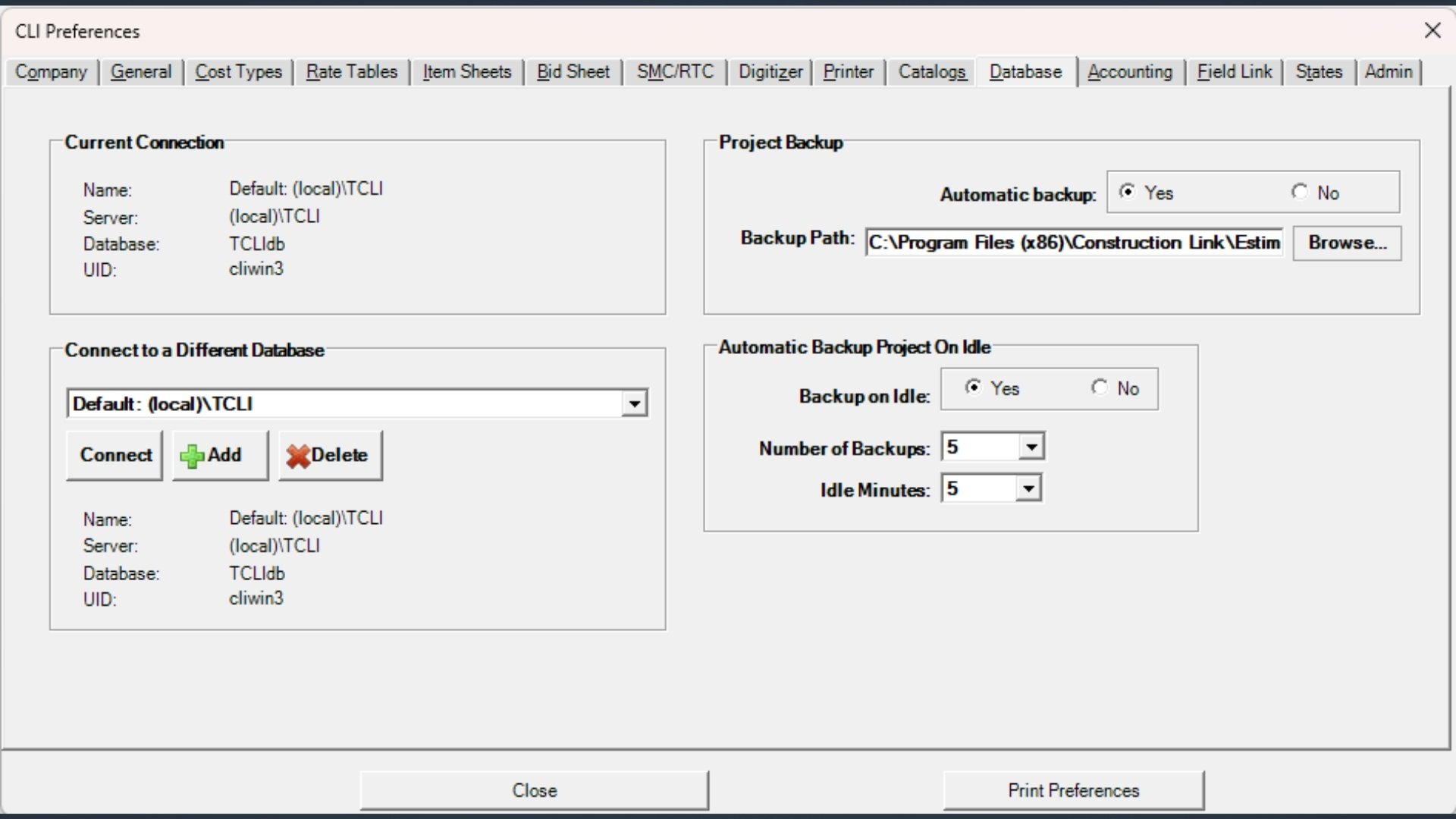Image resolution: width=1456 pixels, height=819 pixels.
Task: Click the Backup Path text field
Action: pos(1073,243)
